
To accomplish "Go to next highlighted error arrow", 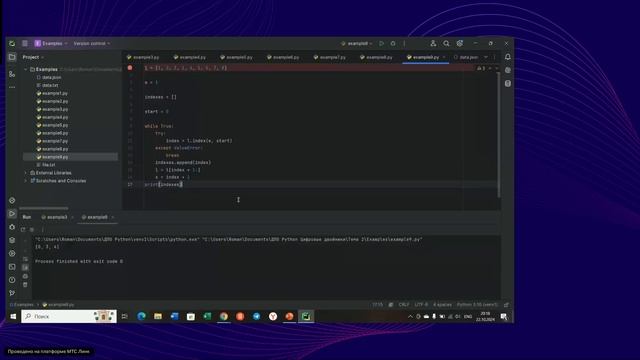I will tap(497, 68).
